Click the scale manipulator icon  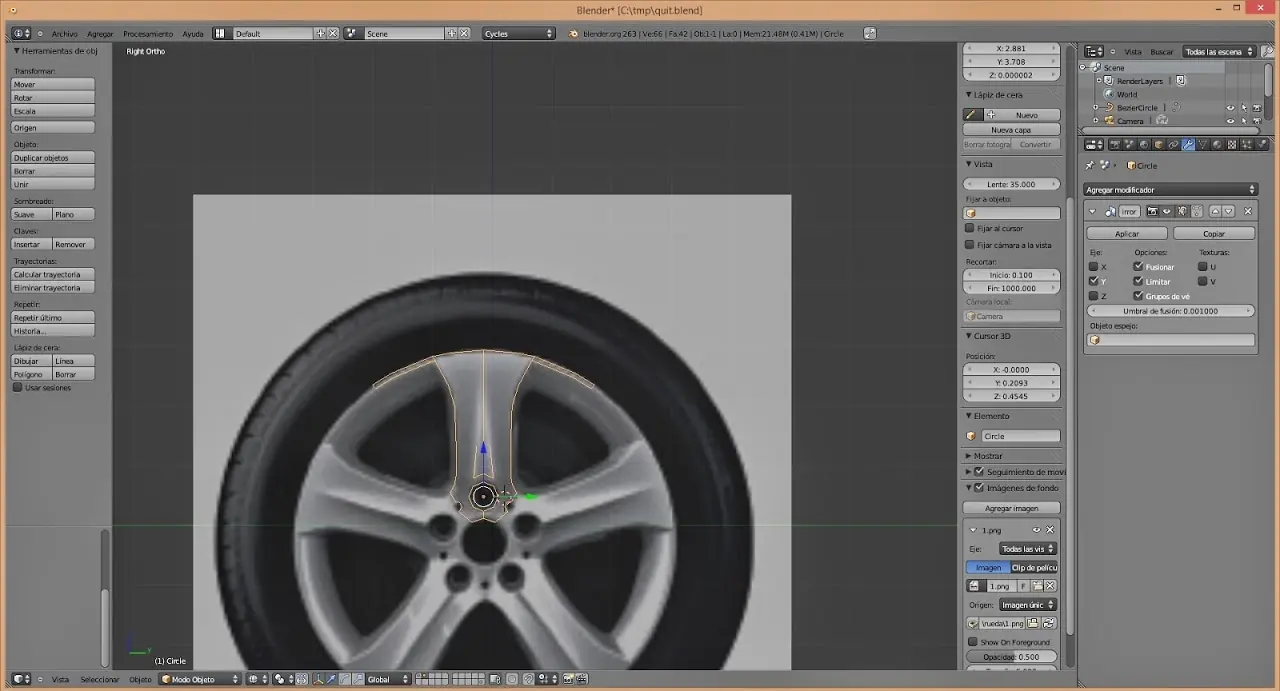(x=358, y=679)
